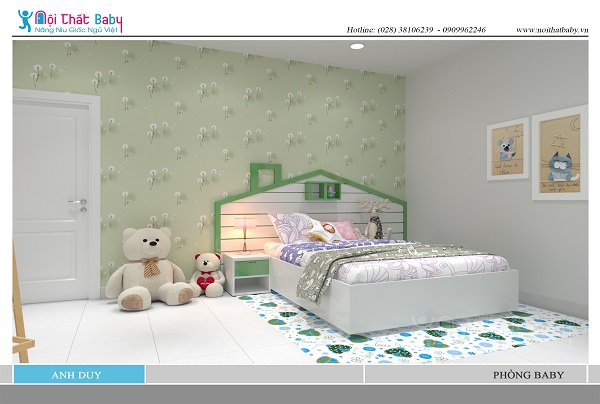Image resolution: width=600 pixels, height=404 pixels.
Task: Click the koala picture frame on the wall
Action: [507, 148]
